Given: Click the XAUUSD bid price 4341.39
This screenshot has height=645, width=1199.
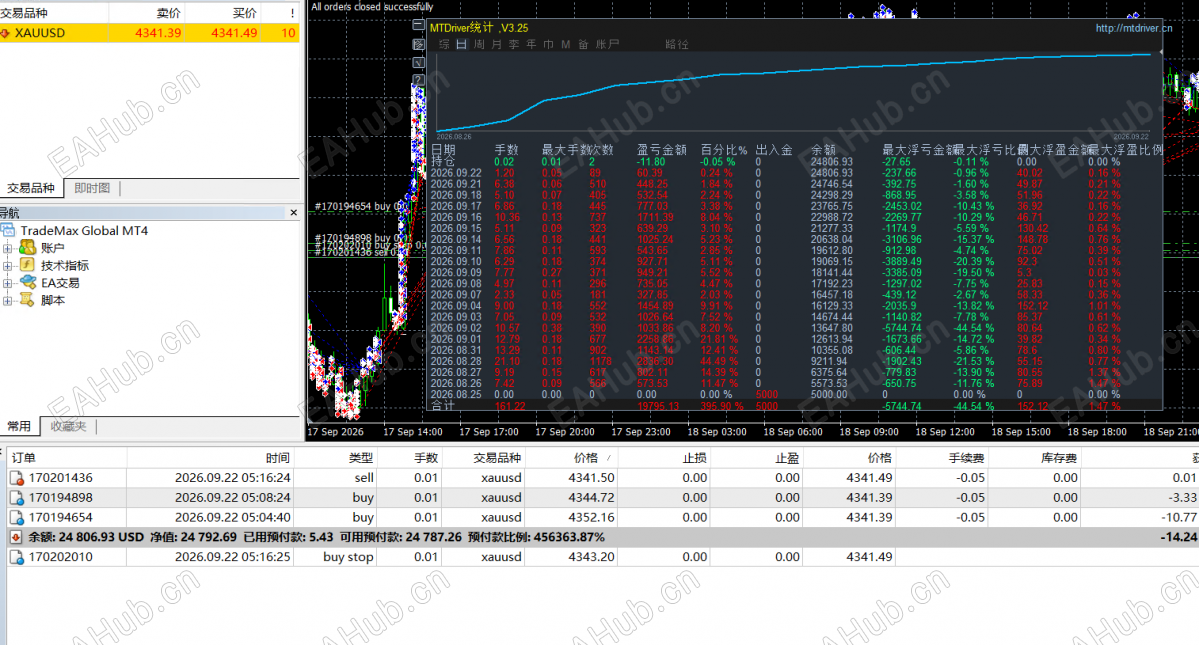Looking at the screenshot, I should pos(158,34).
